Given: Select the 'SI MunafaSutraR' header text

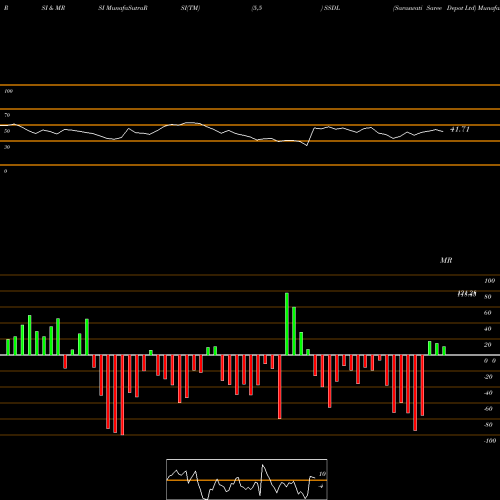Looking at the screenshot, I should pyautogui.click(x=123, y=8).
